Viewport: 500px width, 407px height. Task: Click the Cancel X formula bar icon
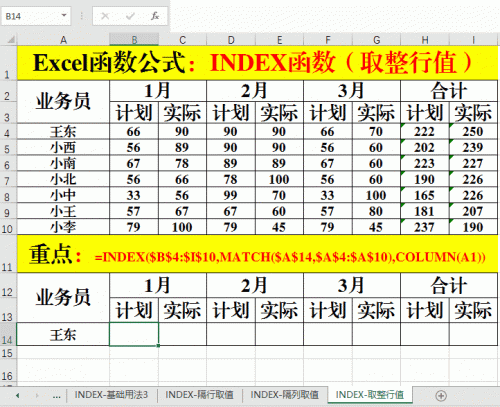point(105,16)
